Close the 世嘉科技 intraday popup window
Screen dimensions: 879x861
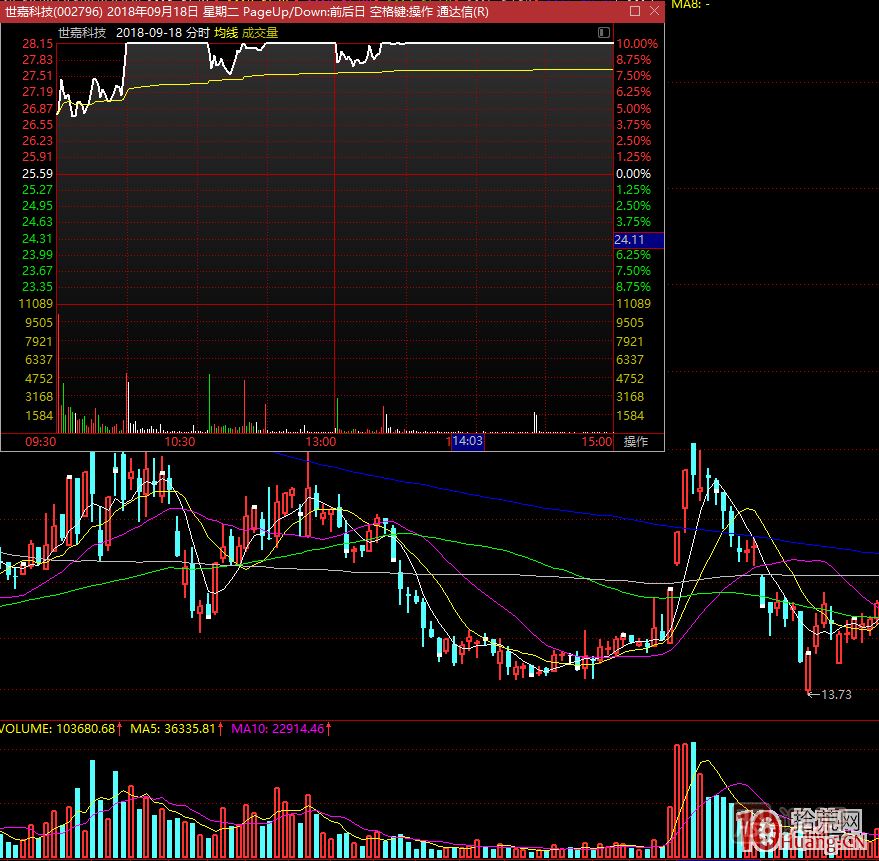[x=652, y=12]
